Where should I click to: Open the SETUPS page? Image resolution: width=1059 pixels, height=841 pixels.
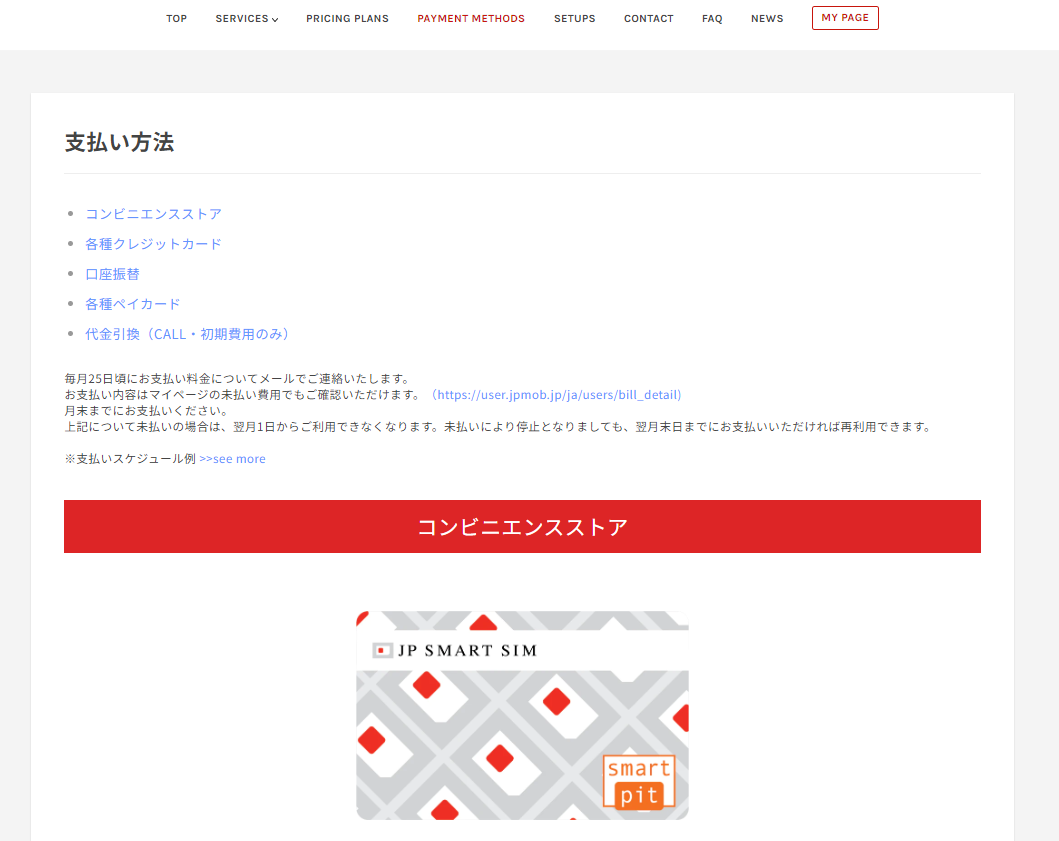(x=574, y=18)
